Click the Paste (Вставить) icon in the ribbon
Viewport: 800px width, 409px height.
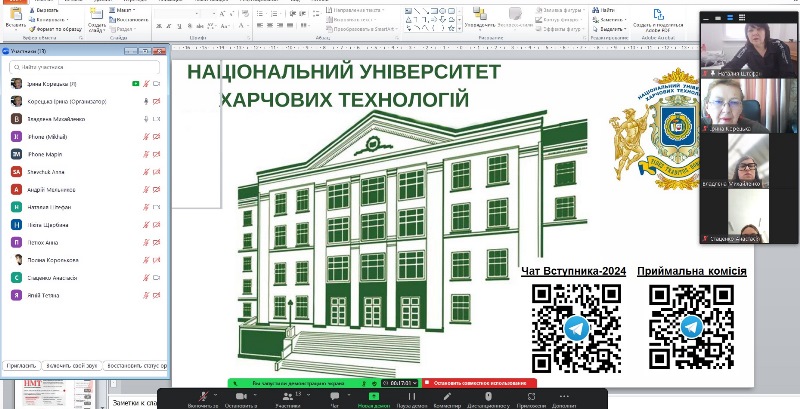[15, 13]
